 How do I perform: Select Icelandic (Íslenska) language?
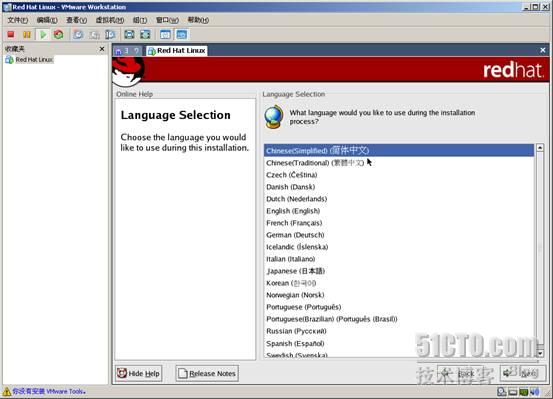tap(399, 247)
